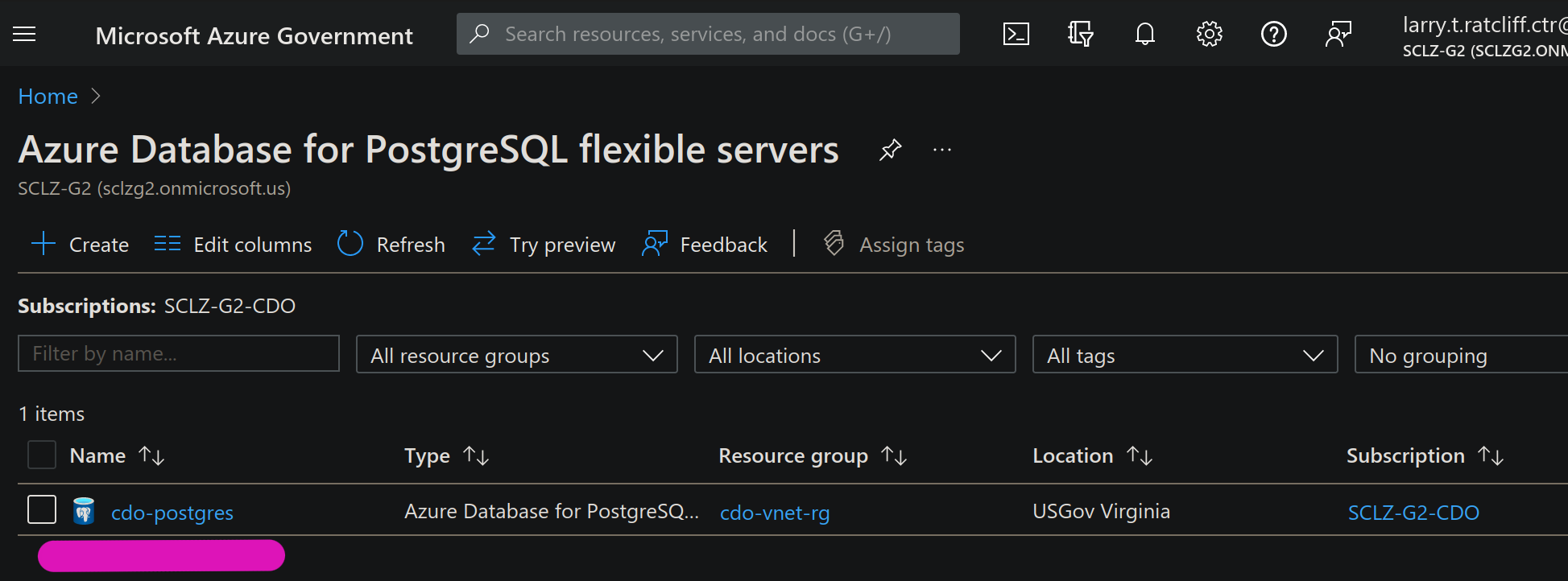
Task: Open the cdo-postgres server link
Action: click(x=172, y=513)
